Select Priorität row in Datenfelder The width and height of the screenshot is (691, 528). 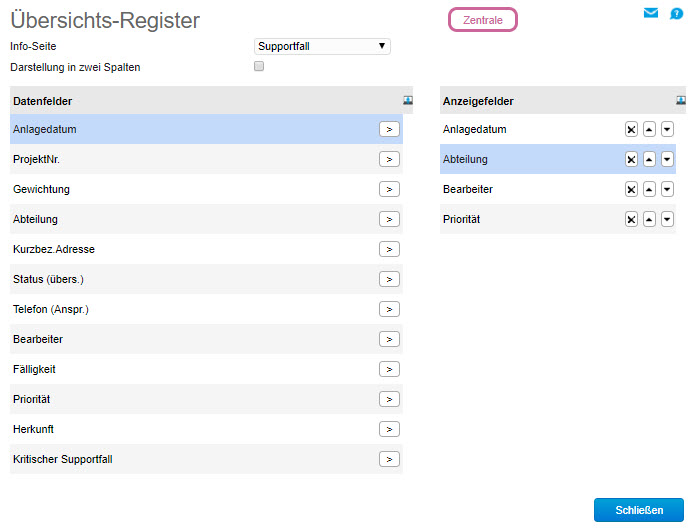(206, 399)
